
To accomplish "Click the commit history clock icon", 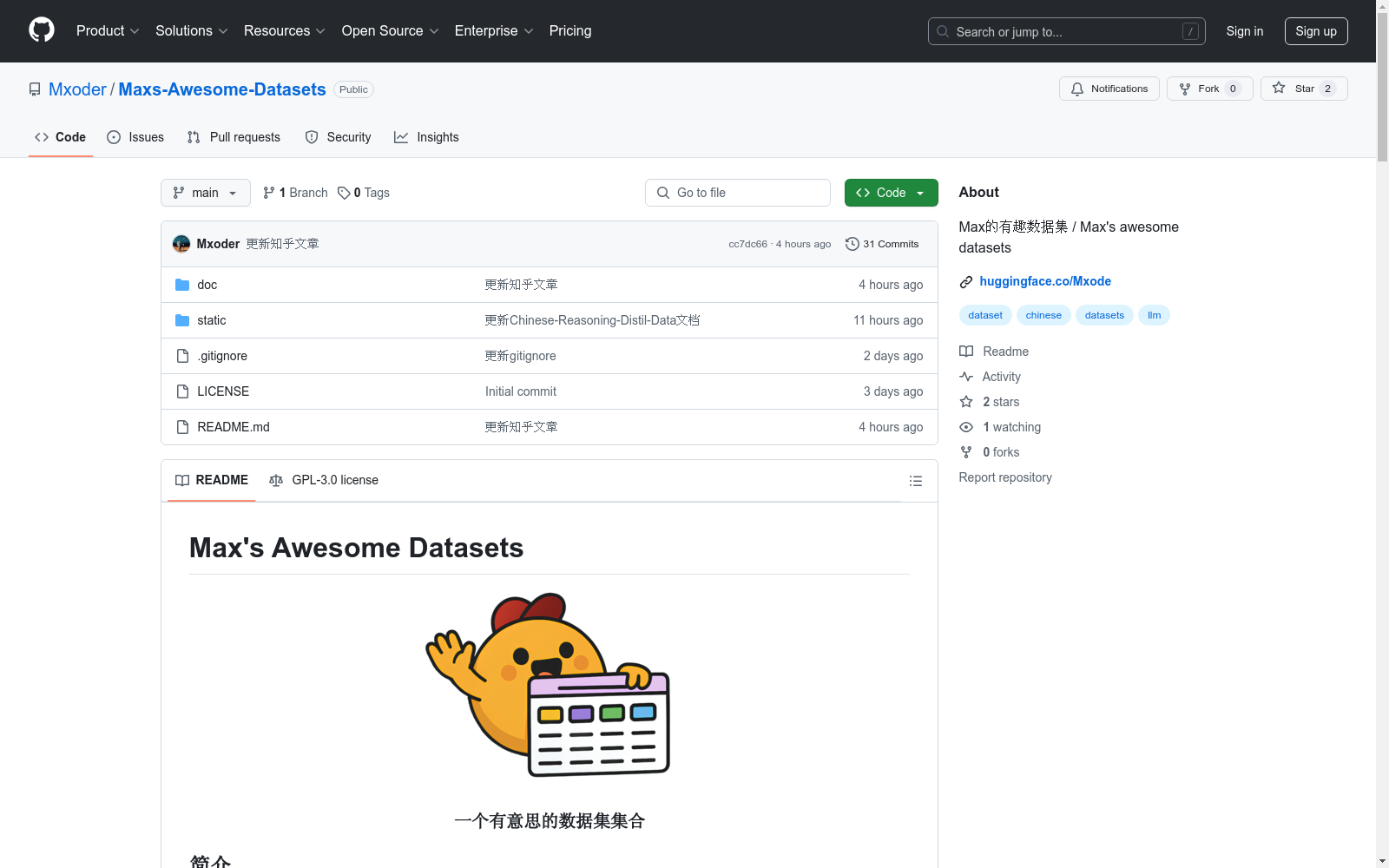I will point(852,244).
